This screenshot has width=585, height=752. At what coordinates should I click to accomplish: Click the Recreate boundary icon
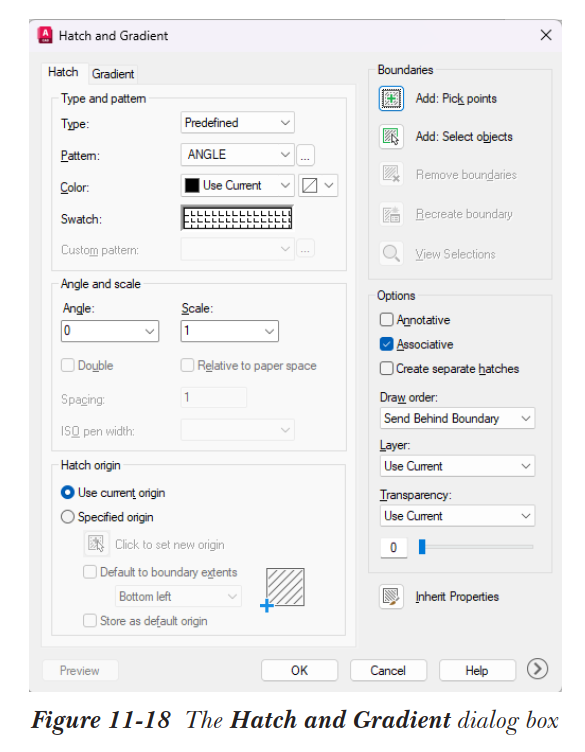click(391, 214)
